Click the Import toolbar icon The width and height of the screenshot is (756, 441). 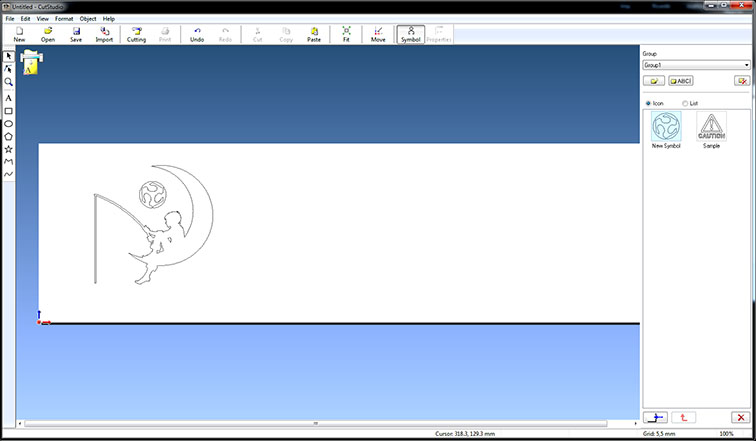pyautogui.click(x=104, y=35)
